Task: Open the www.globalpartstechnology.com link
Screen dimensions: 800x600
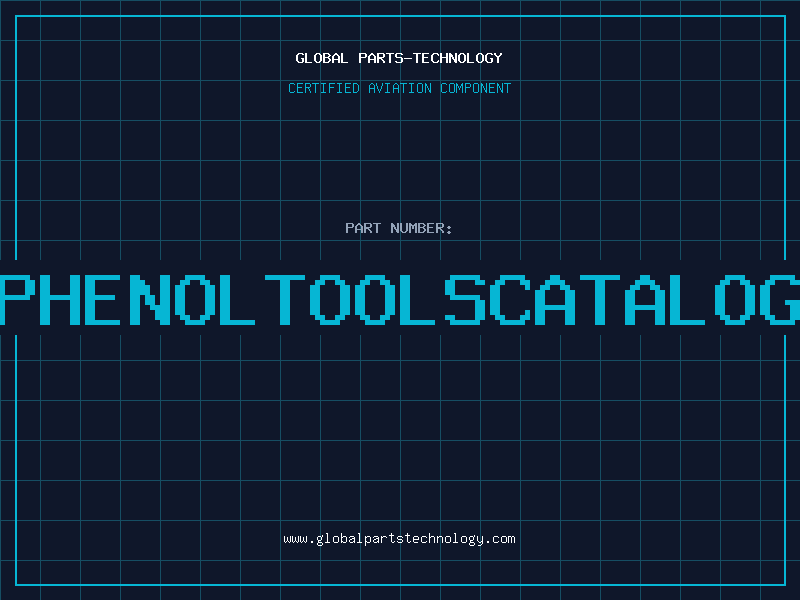Action: 399,539
